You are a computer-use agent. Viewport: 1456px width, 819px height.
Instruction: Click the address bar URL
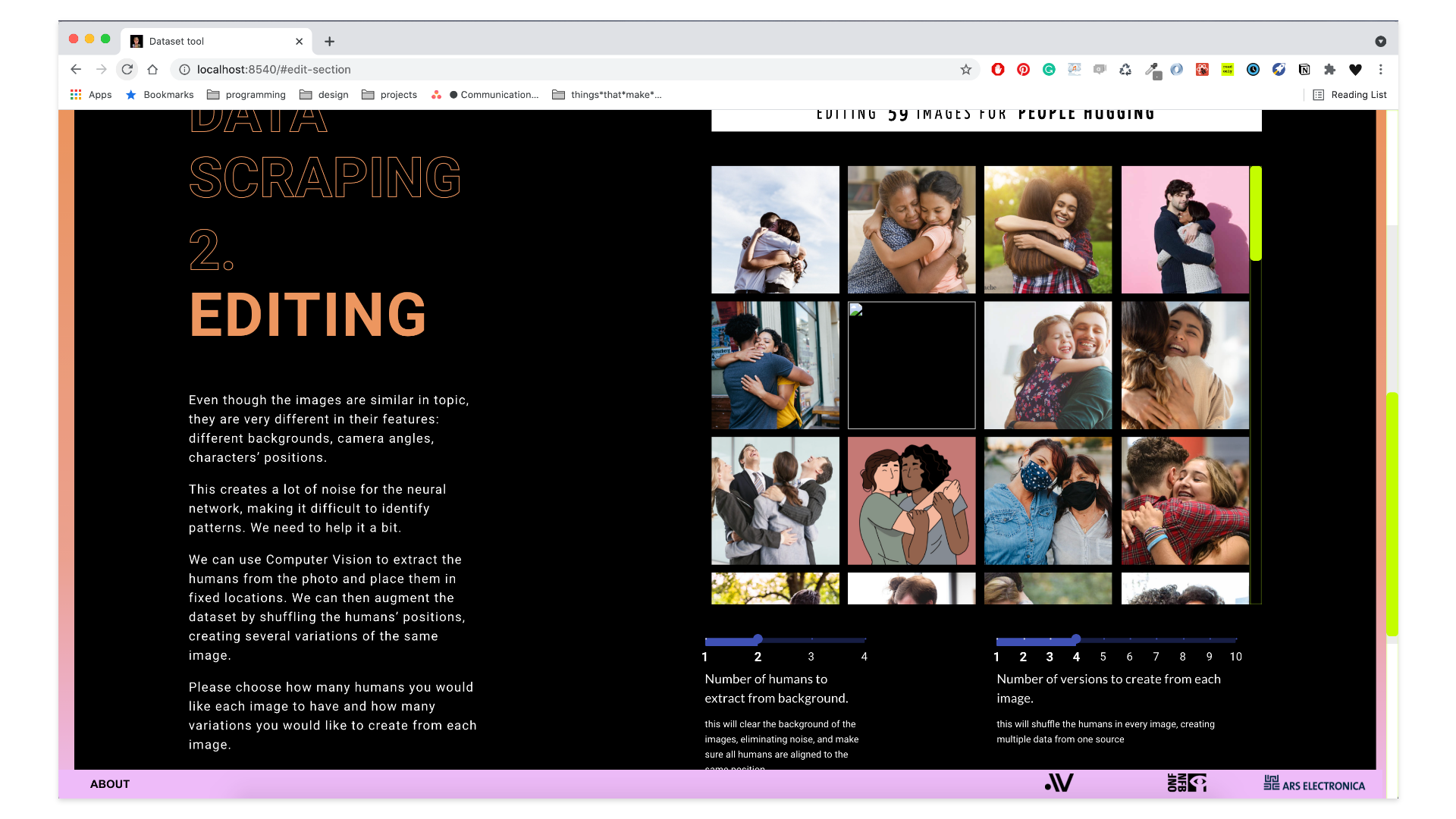tap(274, 70)
